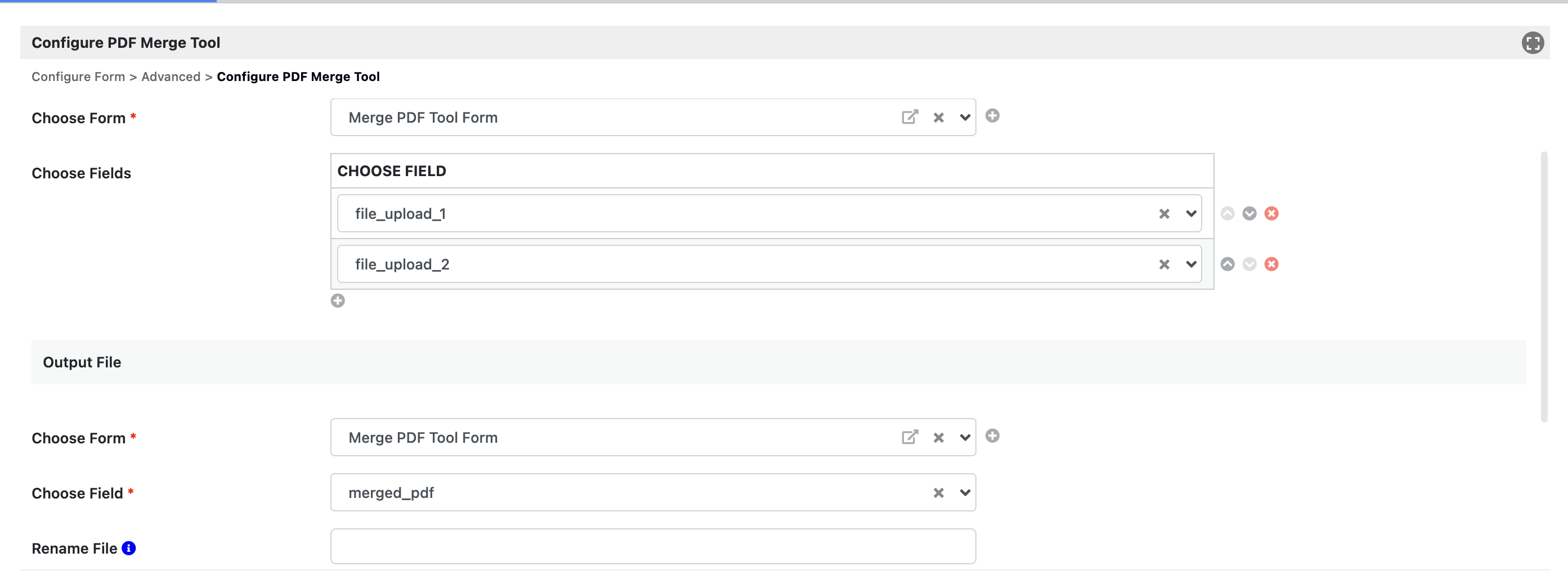Remove the file_upload_2 row
Image resolution: width=1568 pixels, height=575 pixels.
coord(1271,264)
